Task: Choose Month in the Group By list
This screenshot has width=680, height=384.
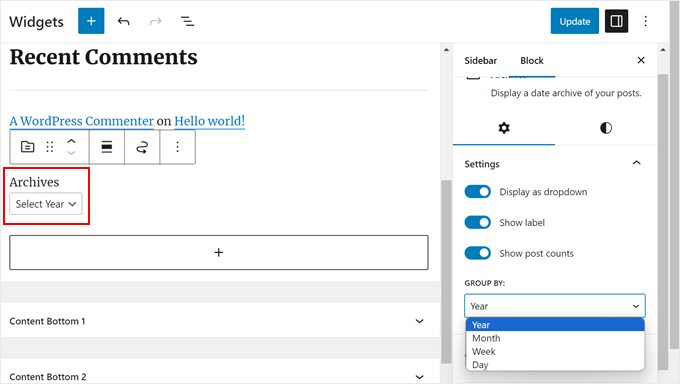Action: tap(555, 338)
